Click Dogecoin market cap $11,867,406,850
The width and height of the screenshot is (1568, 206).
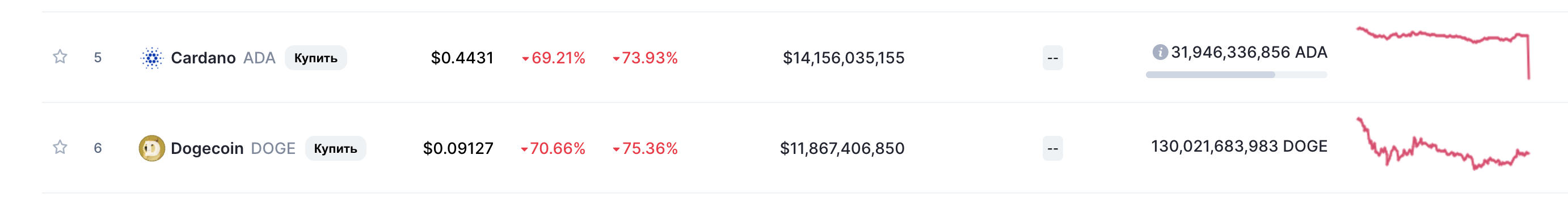pyautogui.click(x=842, y=148)
